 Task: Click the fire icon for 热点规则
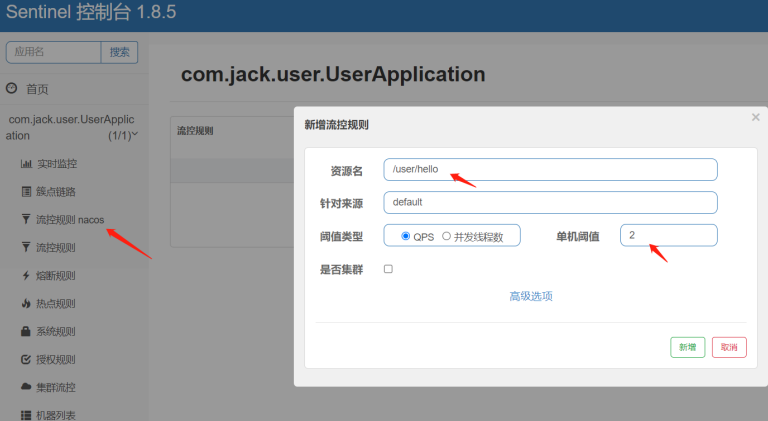coord(26,303)
